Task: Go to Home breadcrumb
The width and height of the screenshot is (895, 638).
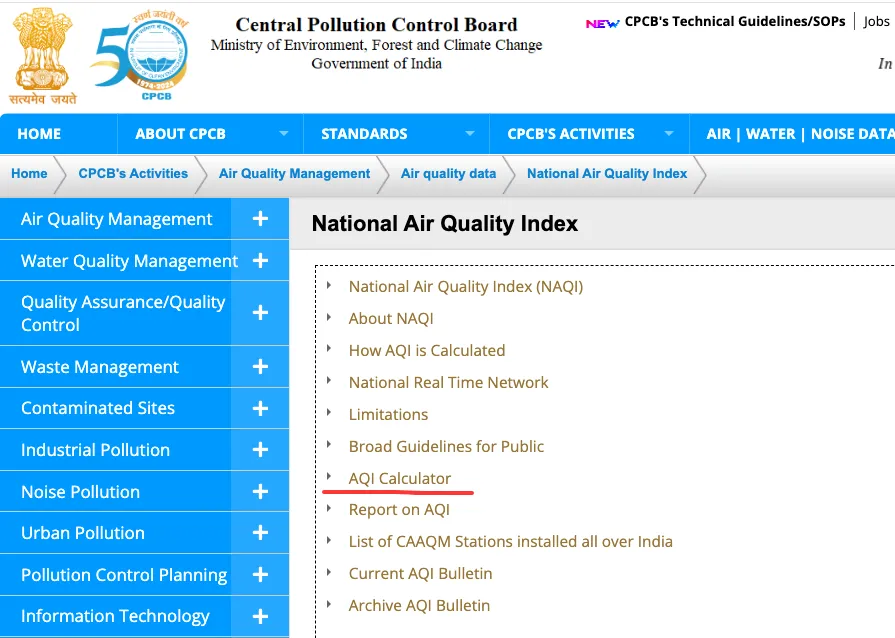Action: click(29, 173)
